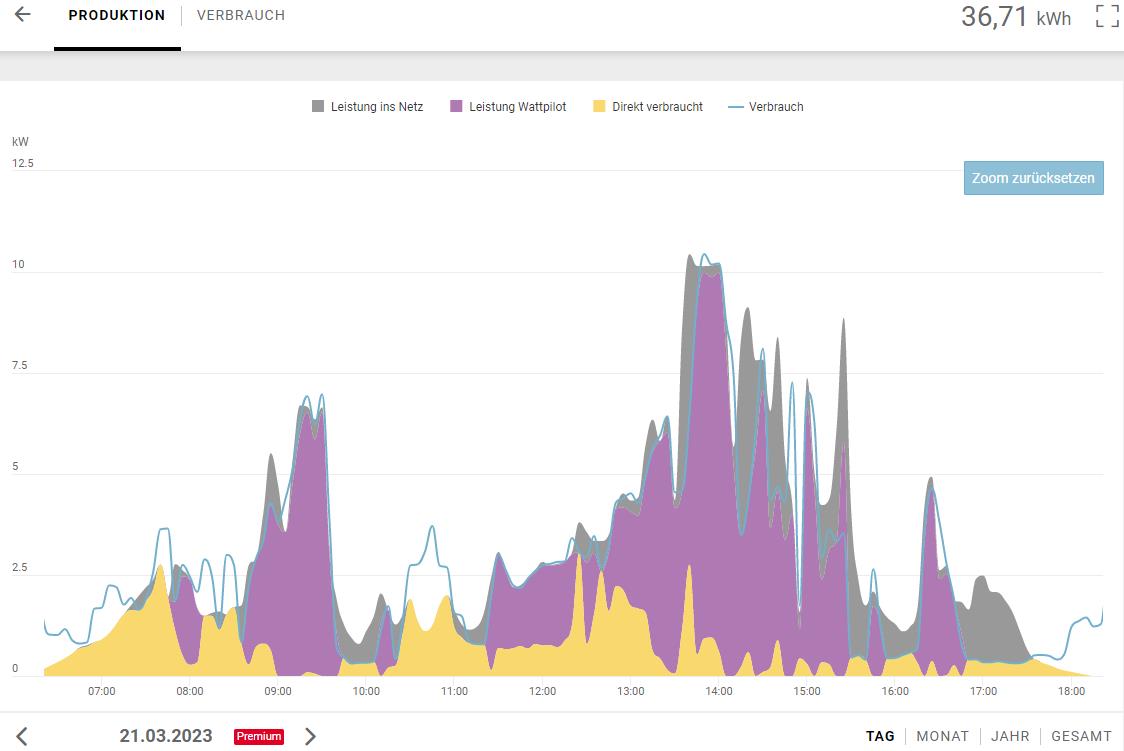Select the JAHR time range

(1010, 736)
